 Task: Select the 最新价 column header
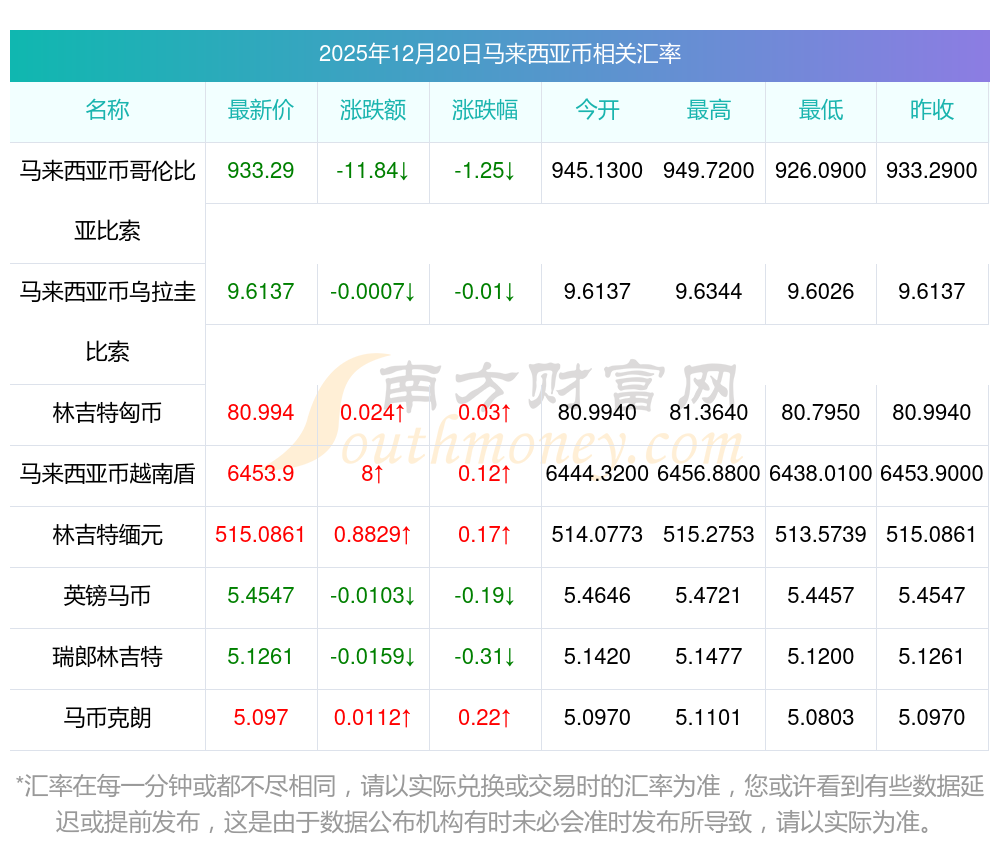pos(260,110)
